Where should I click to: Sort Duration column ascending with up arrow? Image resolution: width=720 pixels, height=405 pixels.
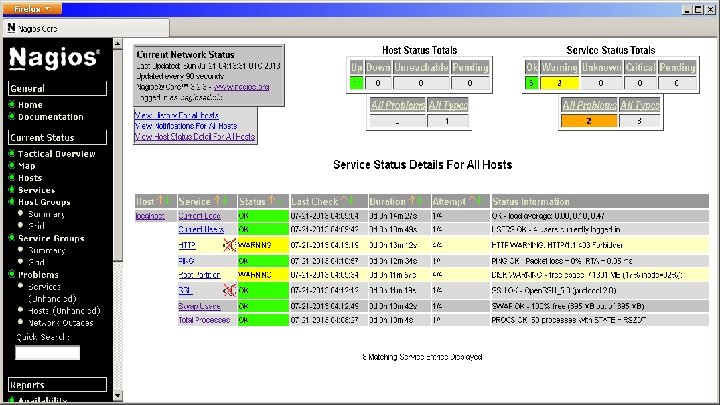point(412,201)
